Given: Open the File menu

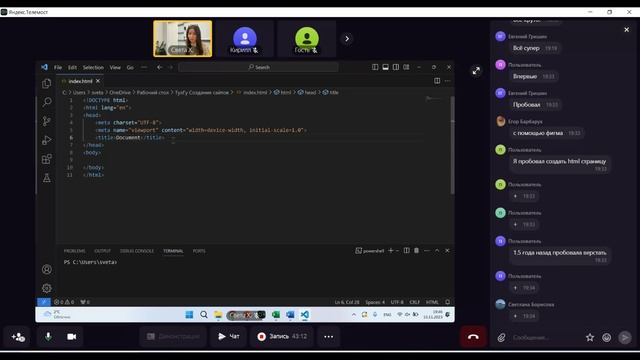Looking at the screenshot, I should coord(58,67).
